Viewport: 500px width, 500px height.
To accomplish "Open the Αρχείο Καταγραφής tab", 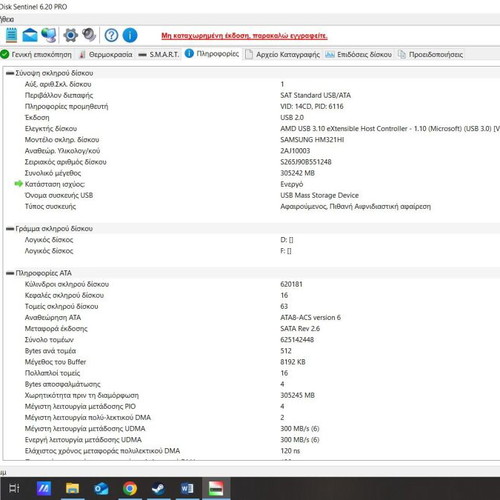I will coord(282,54).
